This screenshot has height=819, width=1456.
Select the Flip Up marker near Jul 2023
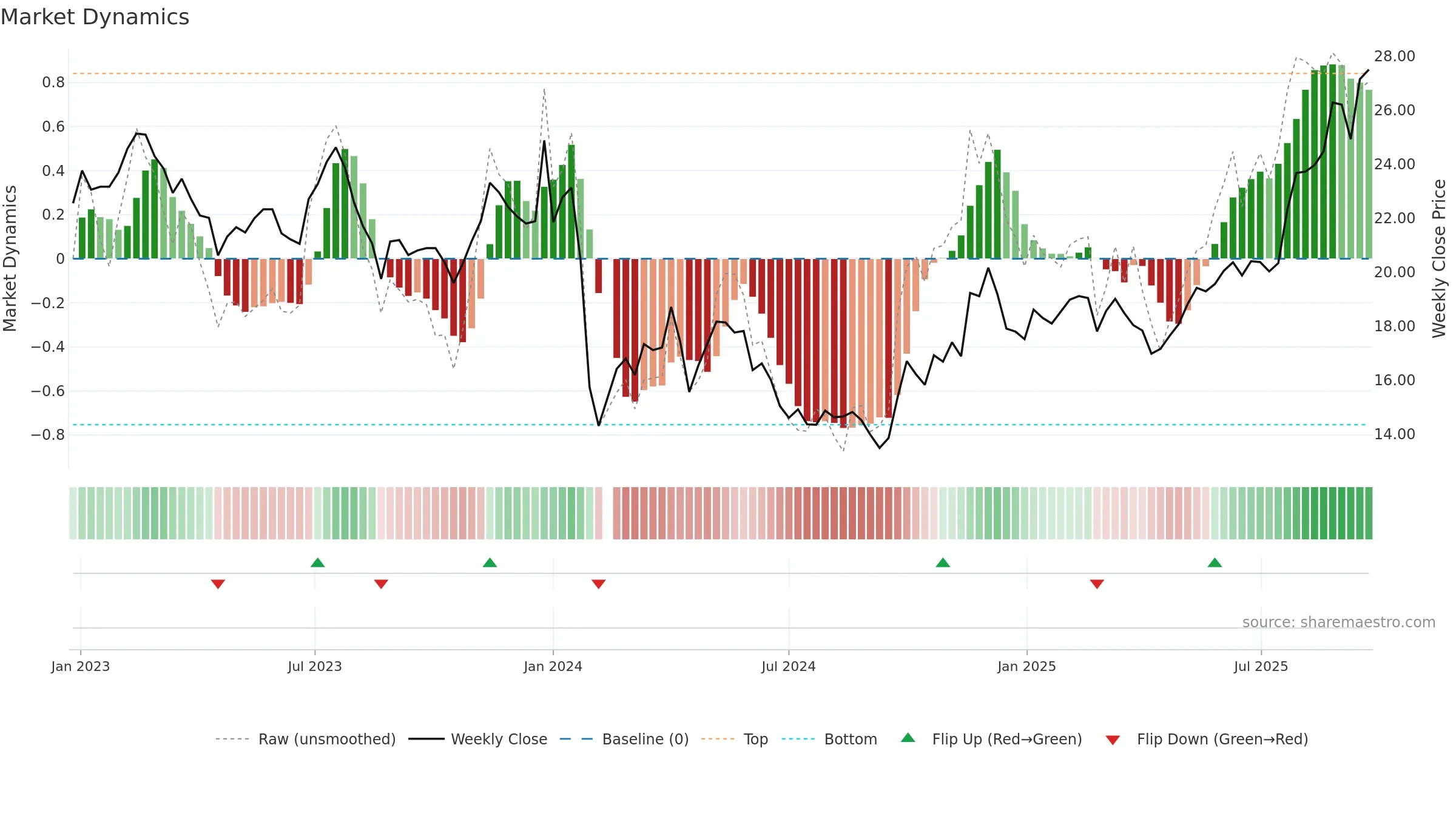[318, 562]
